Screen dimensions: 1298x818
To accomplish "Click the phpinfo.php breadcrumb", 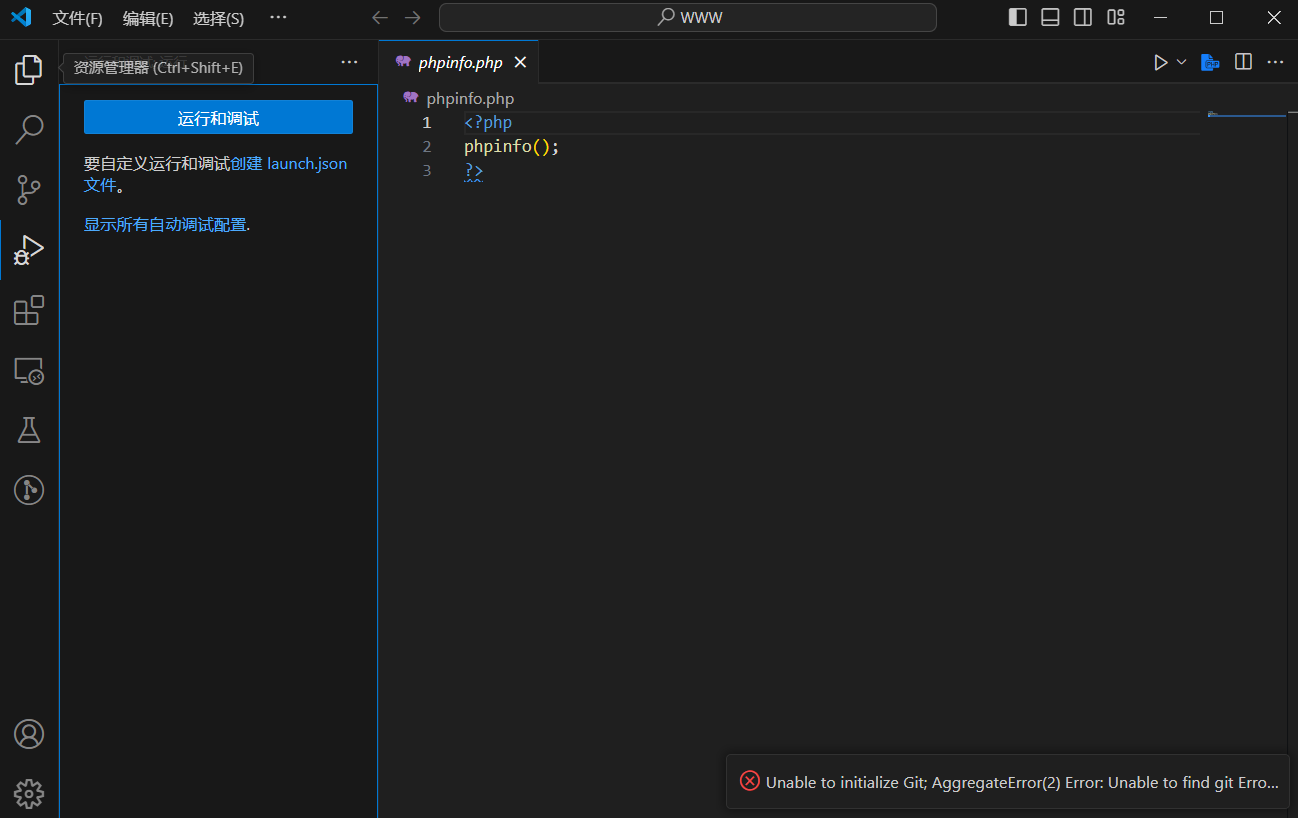I will 470,98.
